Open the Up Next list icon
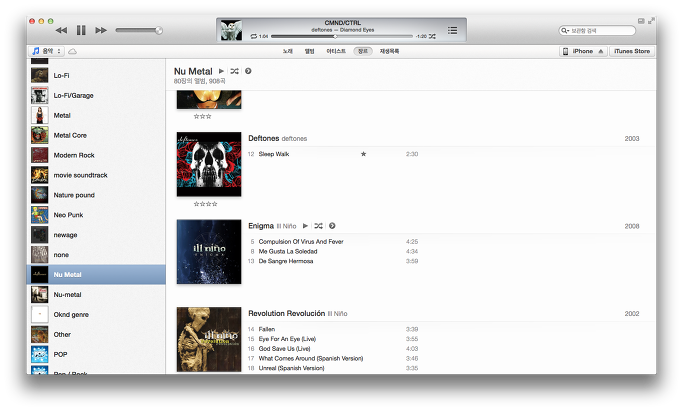 click(x=453, y=30)
